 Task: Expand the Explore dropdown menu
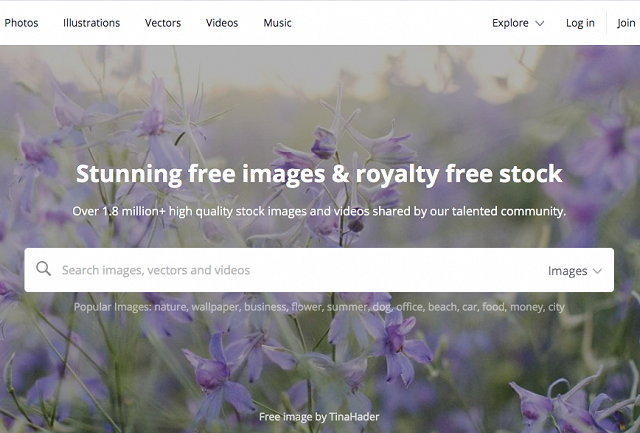(x=518, y=23)
